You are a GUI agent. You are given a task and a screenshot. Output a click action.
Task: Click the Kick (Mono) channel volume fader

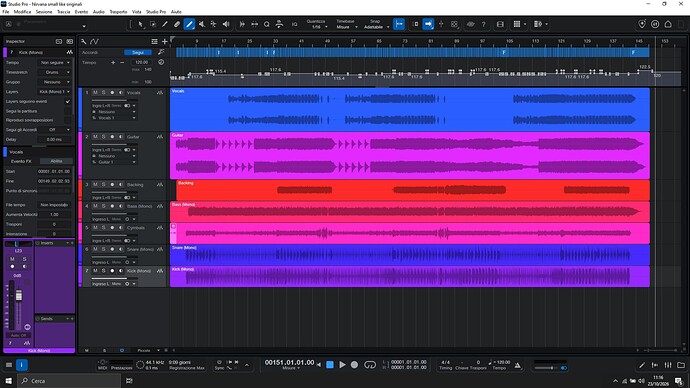coord(19,296)
